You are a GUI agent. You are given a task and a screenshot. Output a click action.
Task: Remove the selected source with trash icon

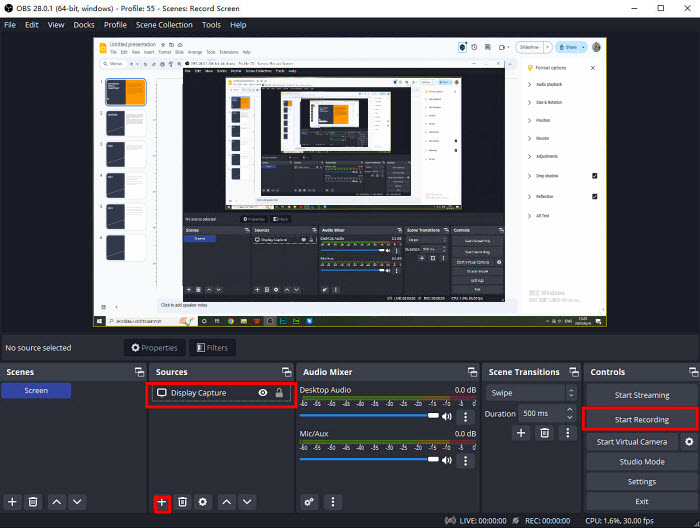point(183,501)
